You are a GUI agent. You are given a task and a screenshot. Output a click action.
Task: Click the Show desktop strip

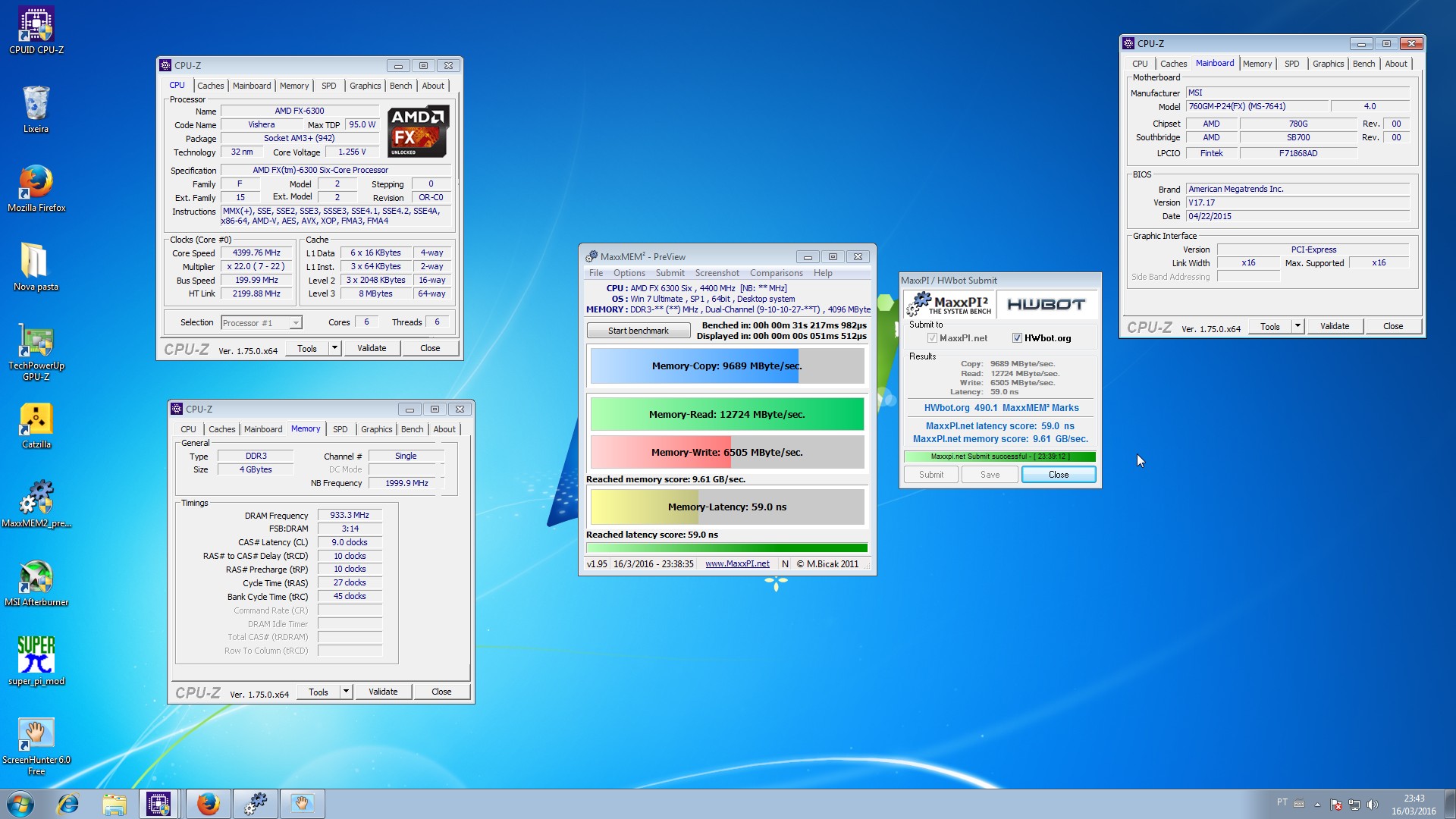click(1451, 804)
